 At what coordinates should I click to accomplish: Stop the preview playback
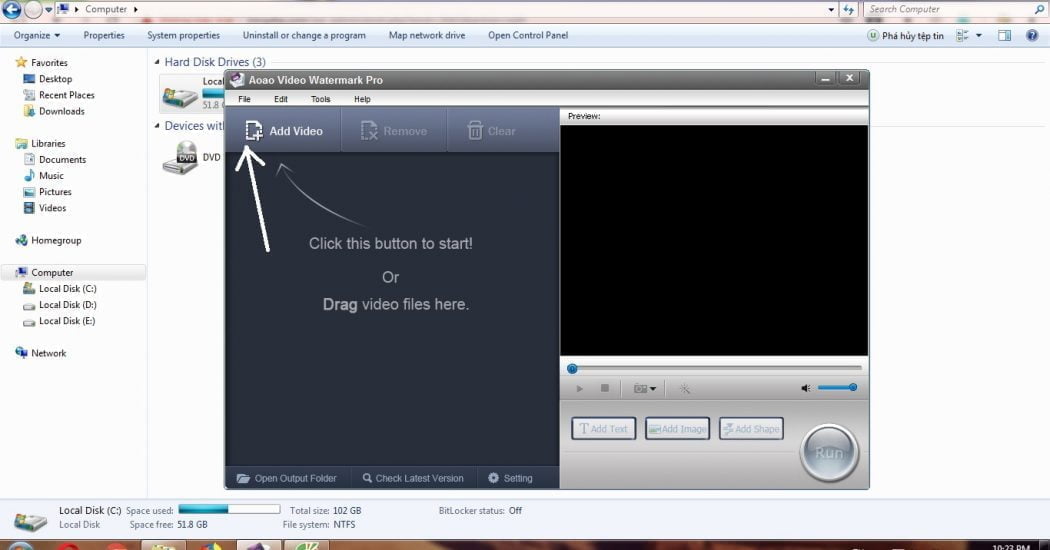tap(605, 388)
